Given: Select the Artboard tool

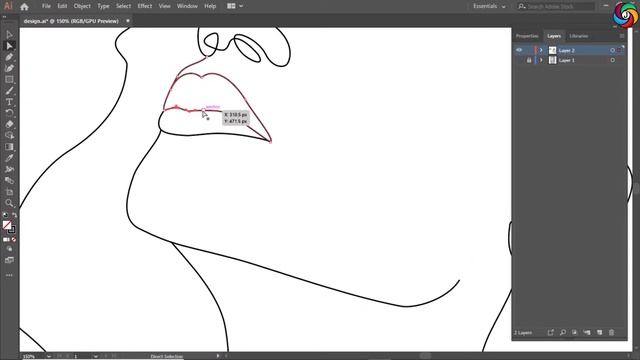Looking at the screenshot, I should coord(9,192).
